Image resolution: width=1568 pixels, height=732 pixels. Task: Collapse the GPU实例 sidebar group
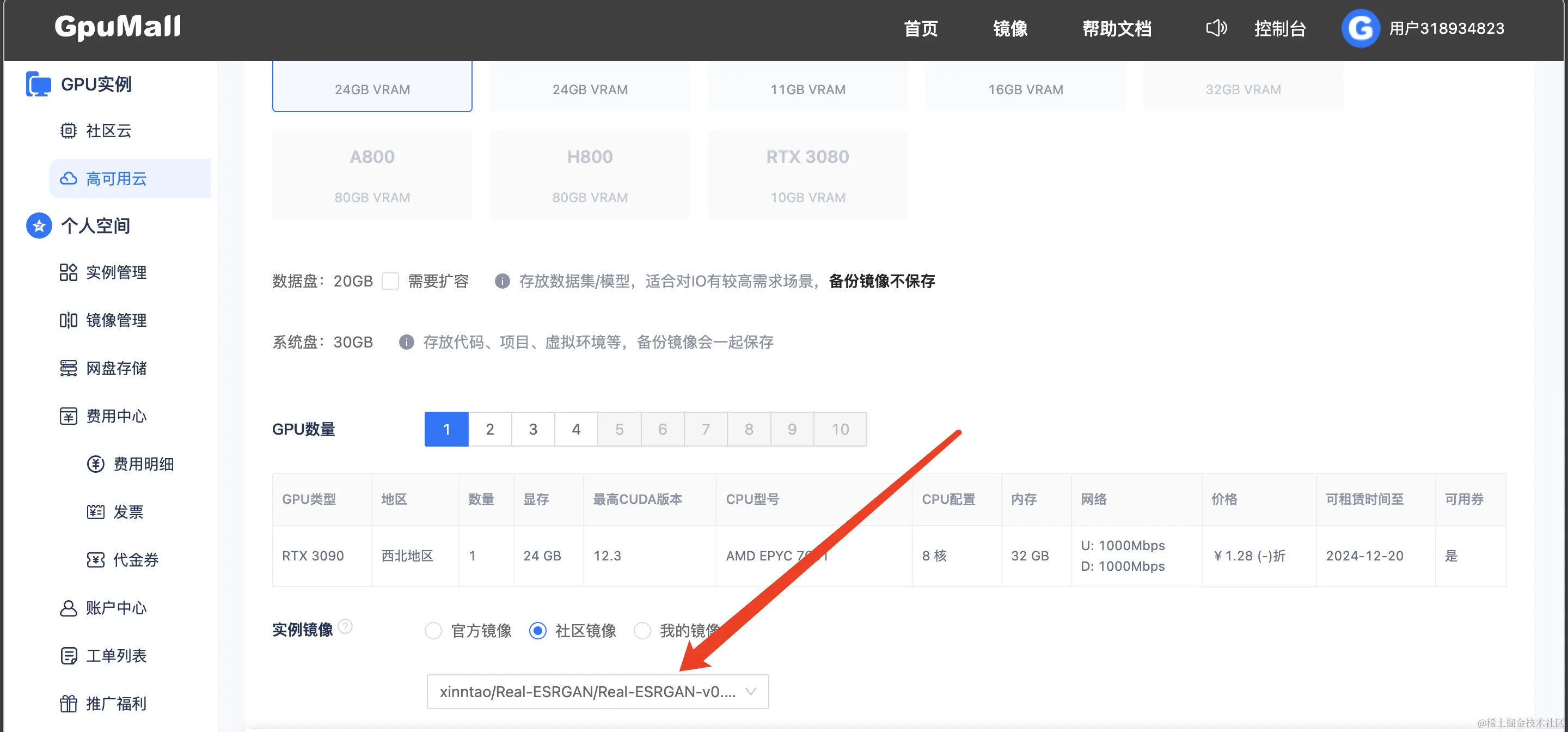[x=96, y=84]
